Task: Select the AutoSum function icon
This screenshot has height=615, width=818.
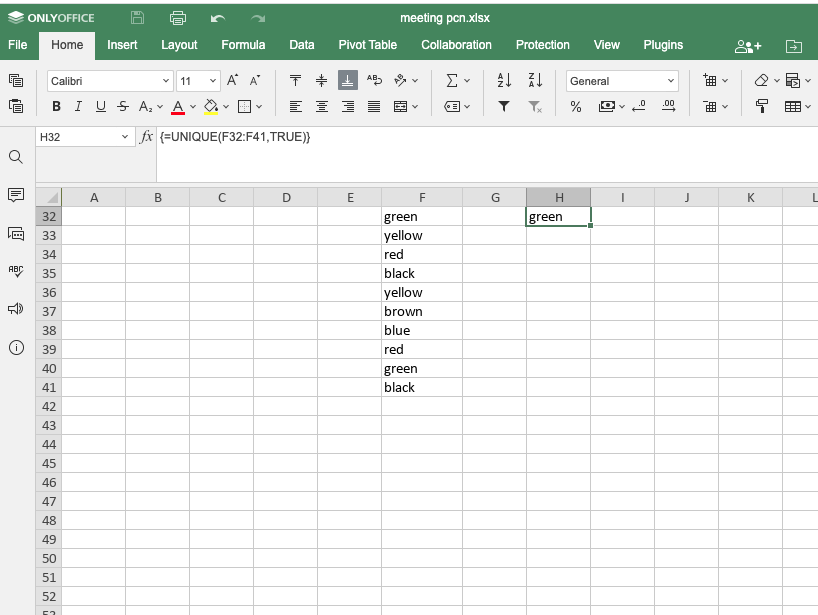Action: pos(451,80)
